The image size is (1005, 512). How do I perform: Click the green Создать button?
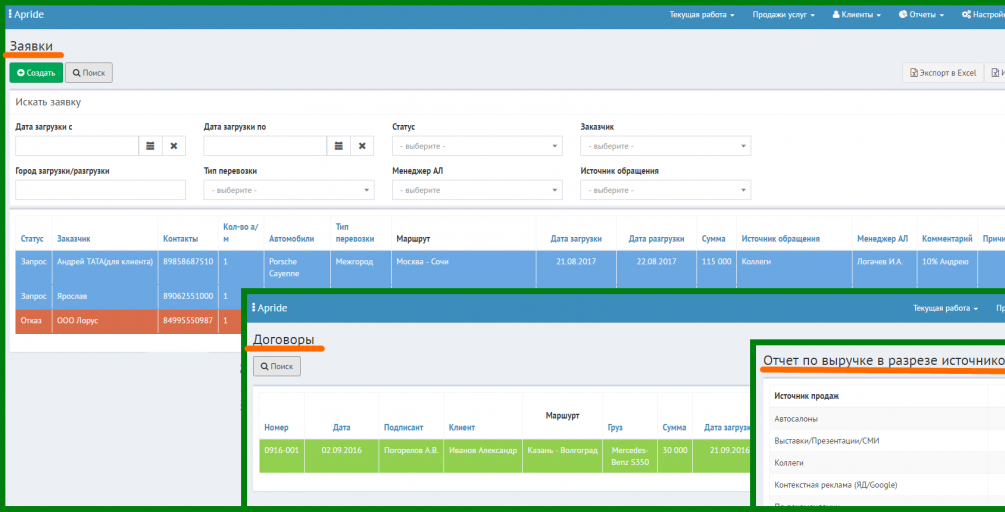(37, 73)
